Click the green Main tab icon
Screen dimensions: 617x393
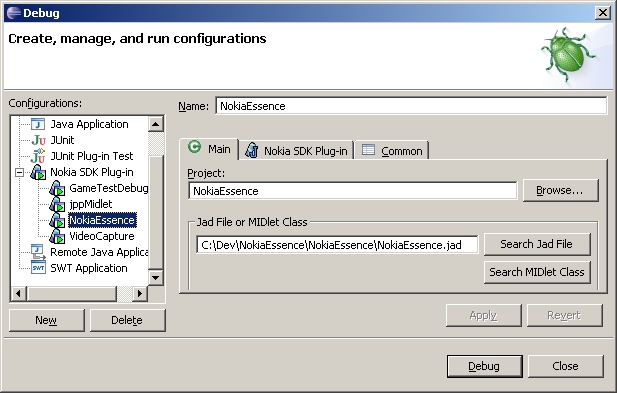(194, 147)
